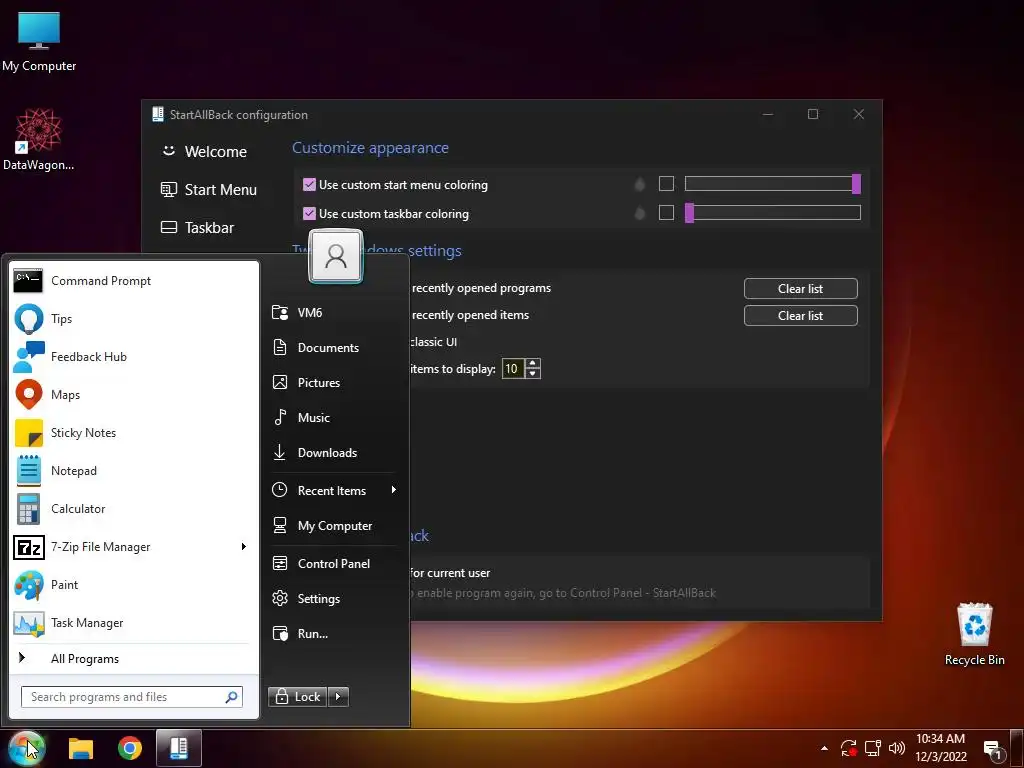The image size is (1024, 768).
Task: Click network tray icon
Action: [x=872, y=748]
